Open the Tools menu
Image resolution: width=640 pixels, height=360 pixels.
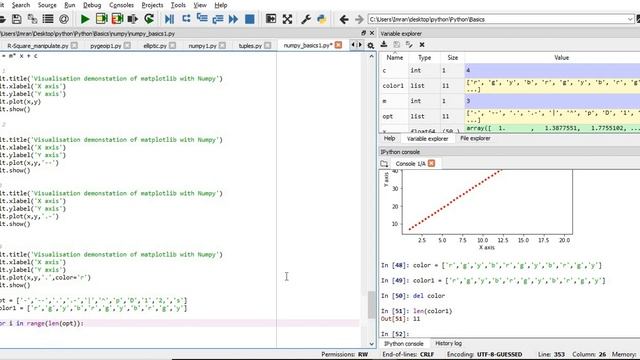pos(178,5)
